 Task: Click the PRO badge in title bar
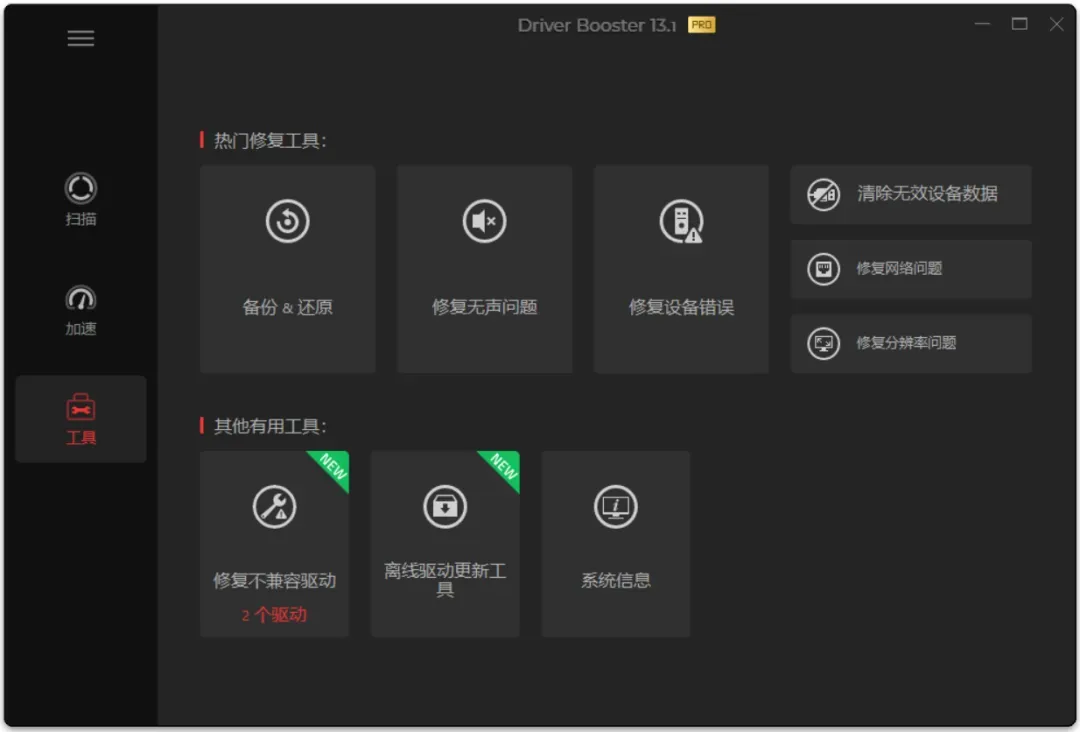click(701, 25)
